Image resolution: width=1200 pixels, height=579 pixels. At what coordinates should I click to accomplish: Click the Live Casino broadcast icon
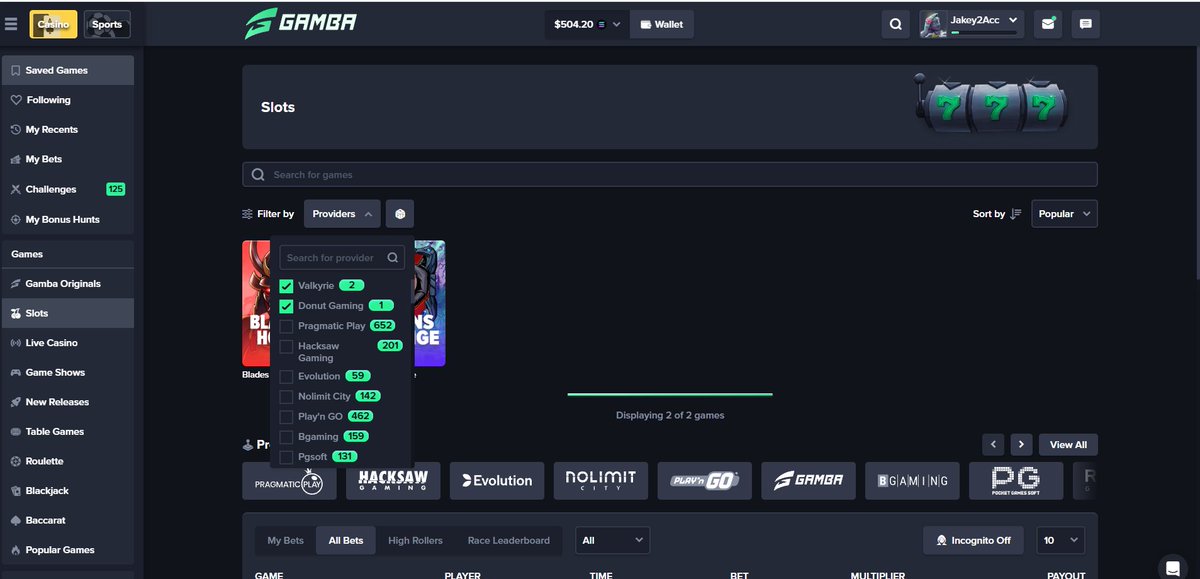[x=16, y=343]
